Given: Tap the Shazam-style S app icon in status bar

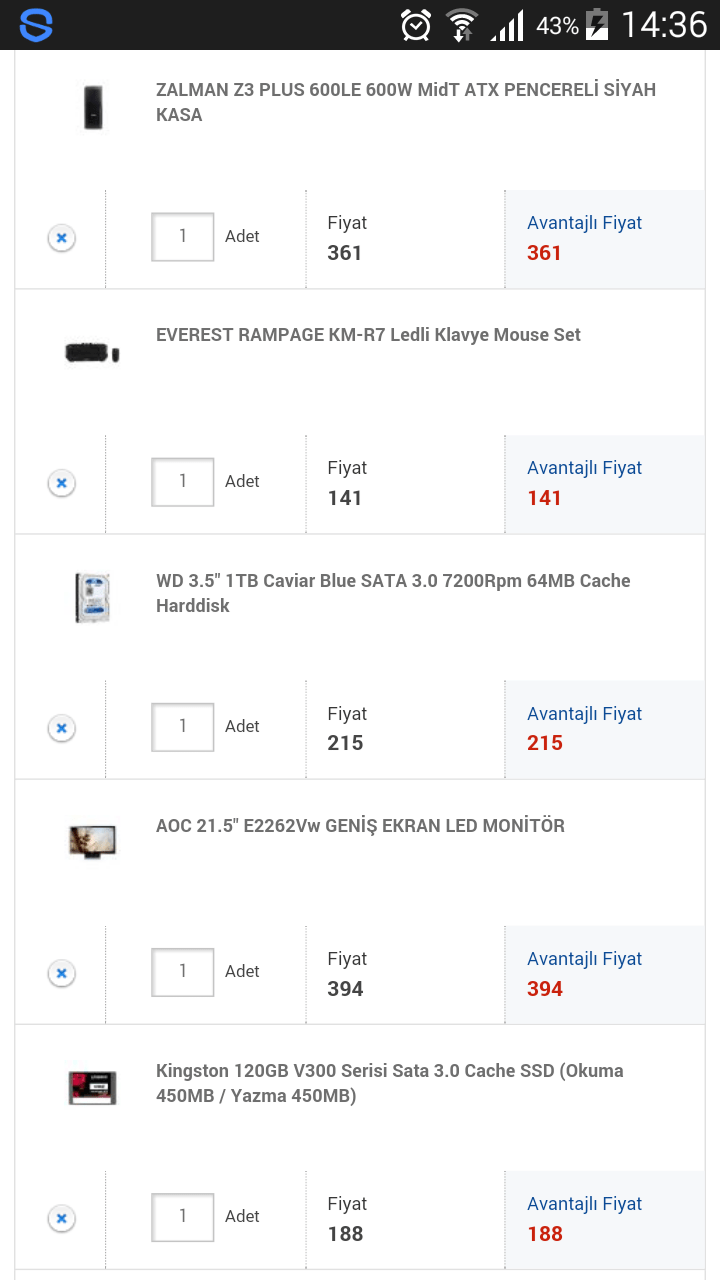Looking at the screenshot, I should (36, 24).
